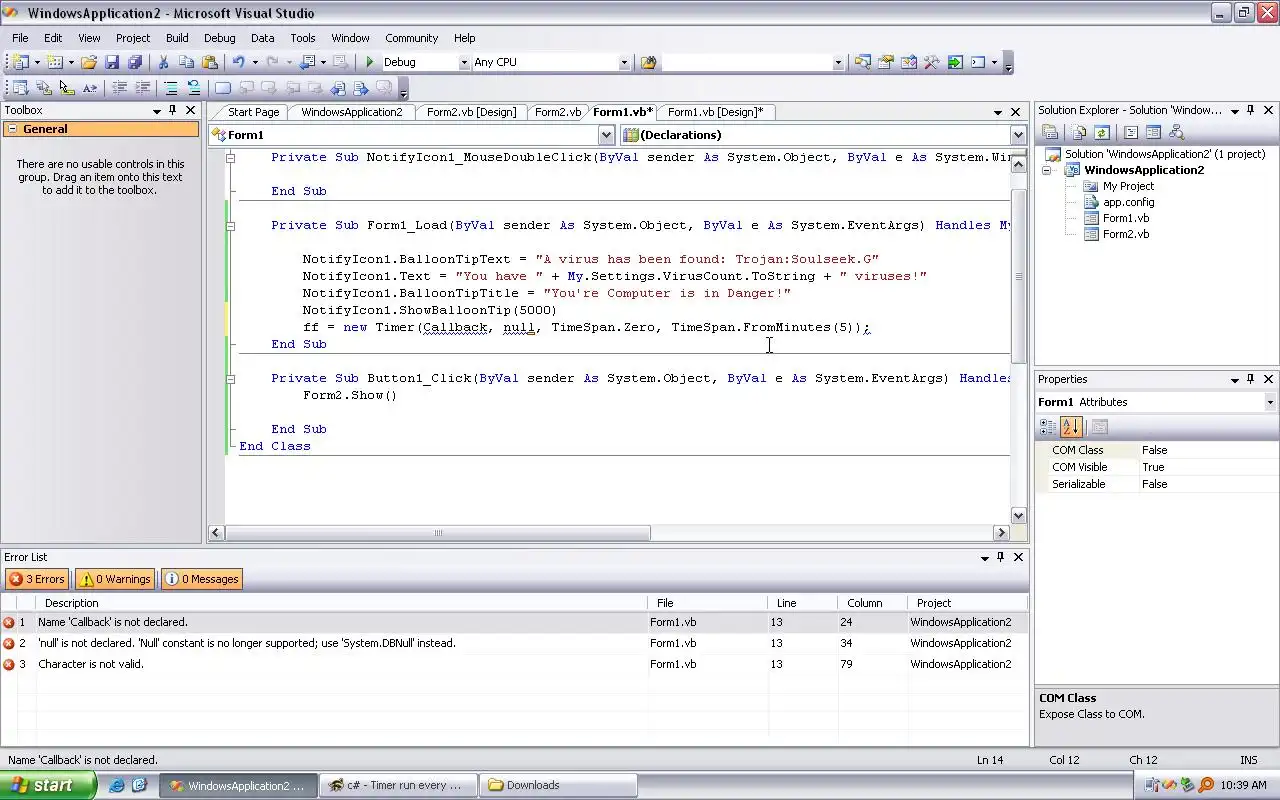
Task: Open the Command Window toolbar icon
Action: (979, 62)
